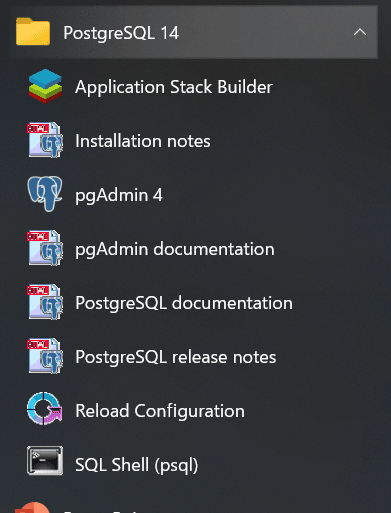Click the Reload Configuration circular arrow icon
This screenshot has width=391, height=513.
[45, 408]
